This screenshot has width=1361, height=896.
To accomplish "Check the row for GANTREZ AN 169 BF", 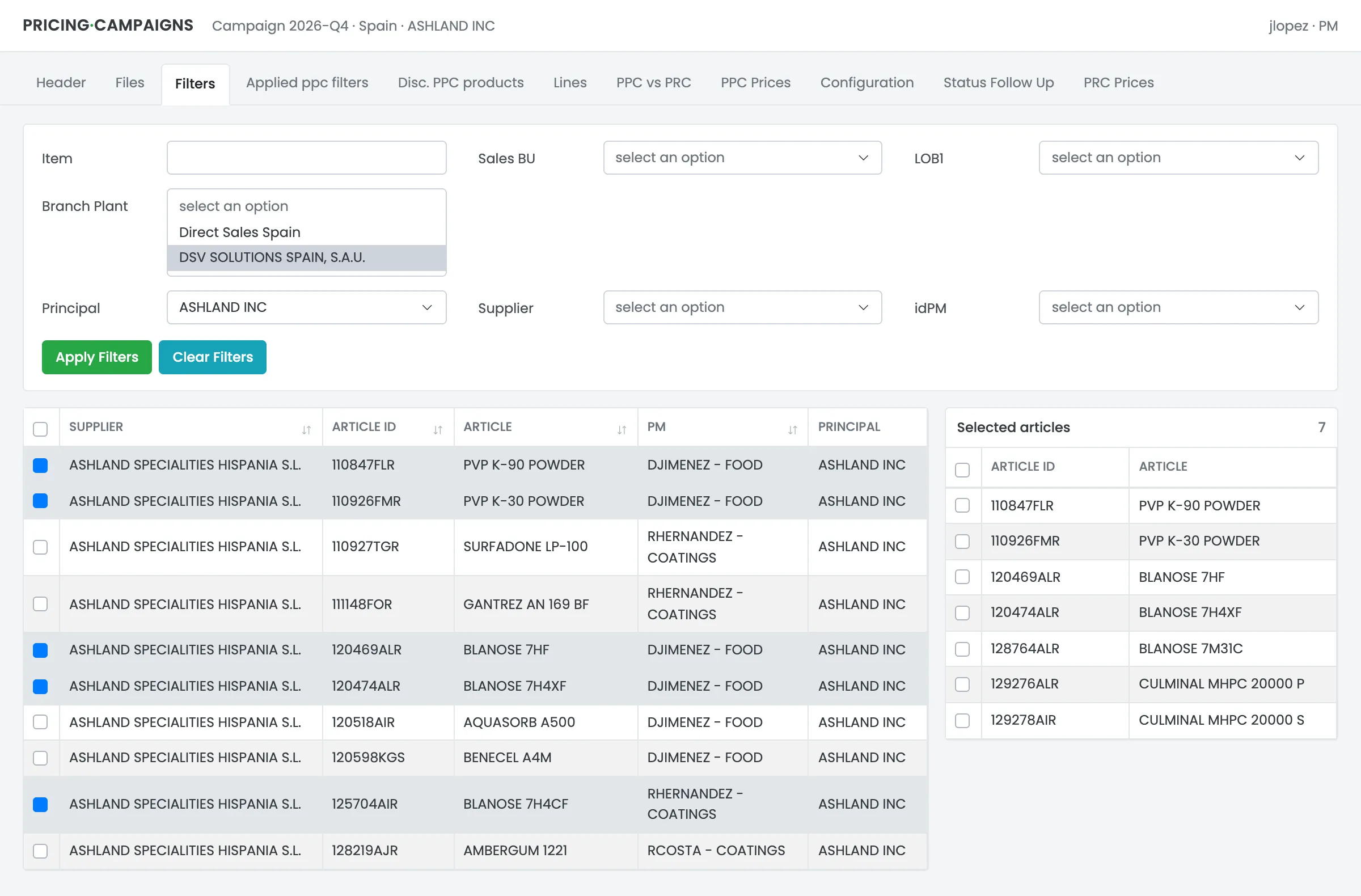I will [x=41, y=604].
